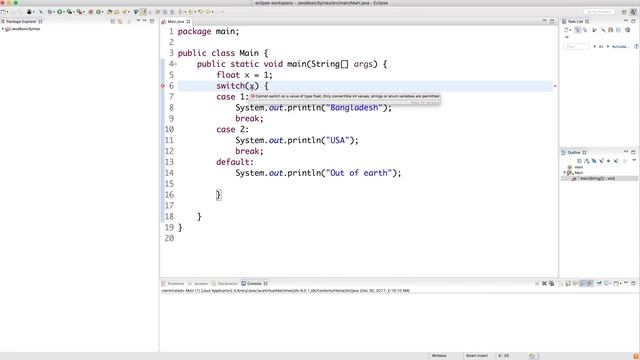Image resolution: width=640 pixels, height=360 pixels.
Task: Click the error marker on line 6
Action: click(162, 86)
